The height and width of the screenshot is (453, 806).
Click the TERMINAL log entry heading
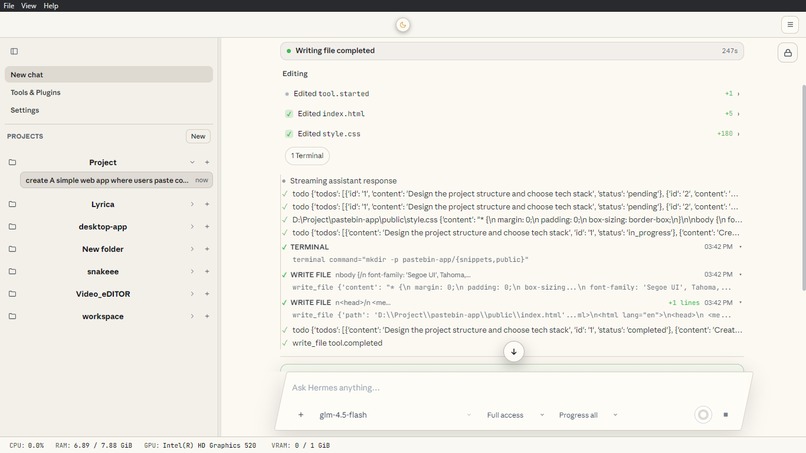point(309,247)
